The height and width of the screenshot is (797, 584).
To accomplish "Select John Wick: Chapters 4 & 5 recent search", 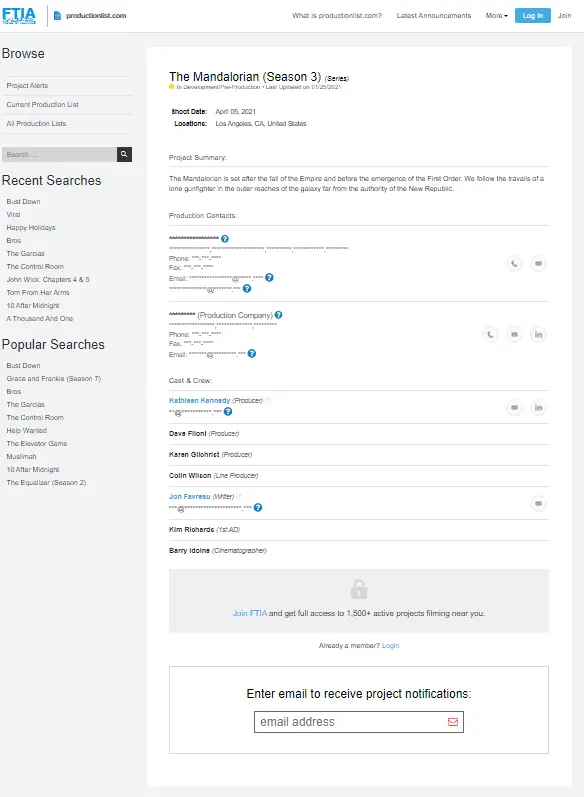I will point(48,280).
